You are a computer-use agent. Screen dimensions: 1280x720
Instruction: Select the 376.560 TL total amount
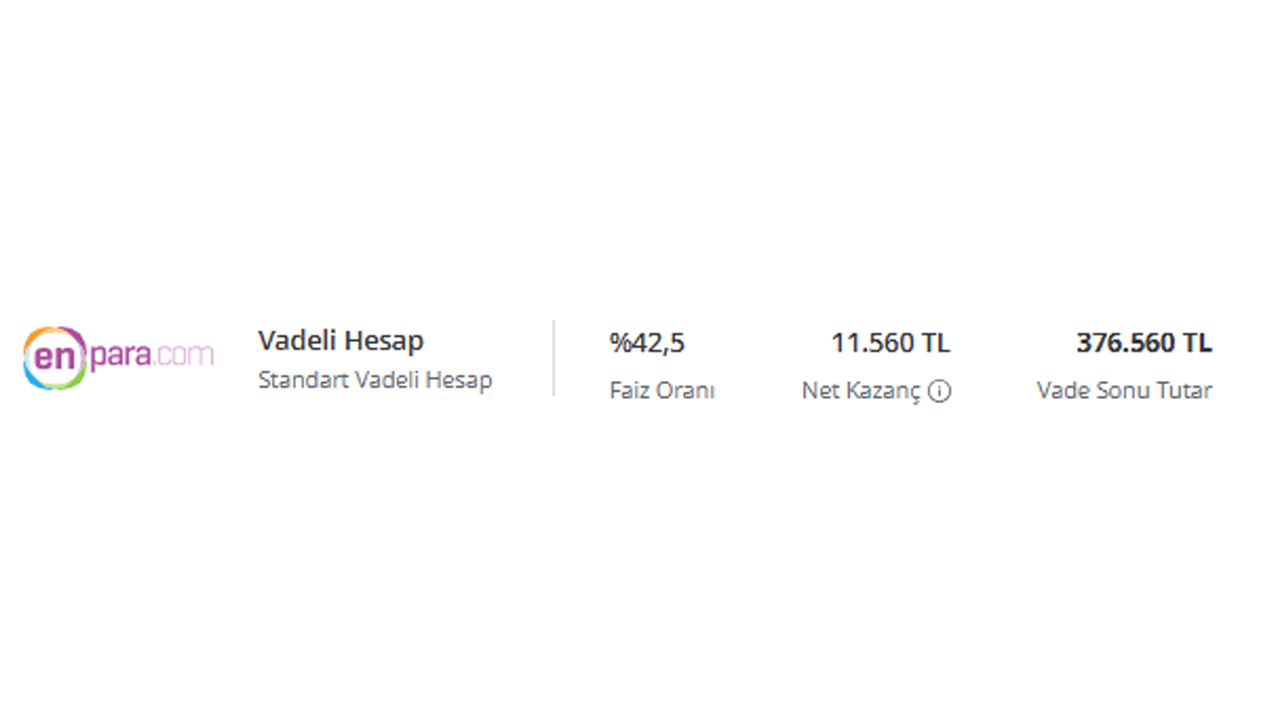click(x=1144, y=343)
